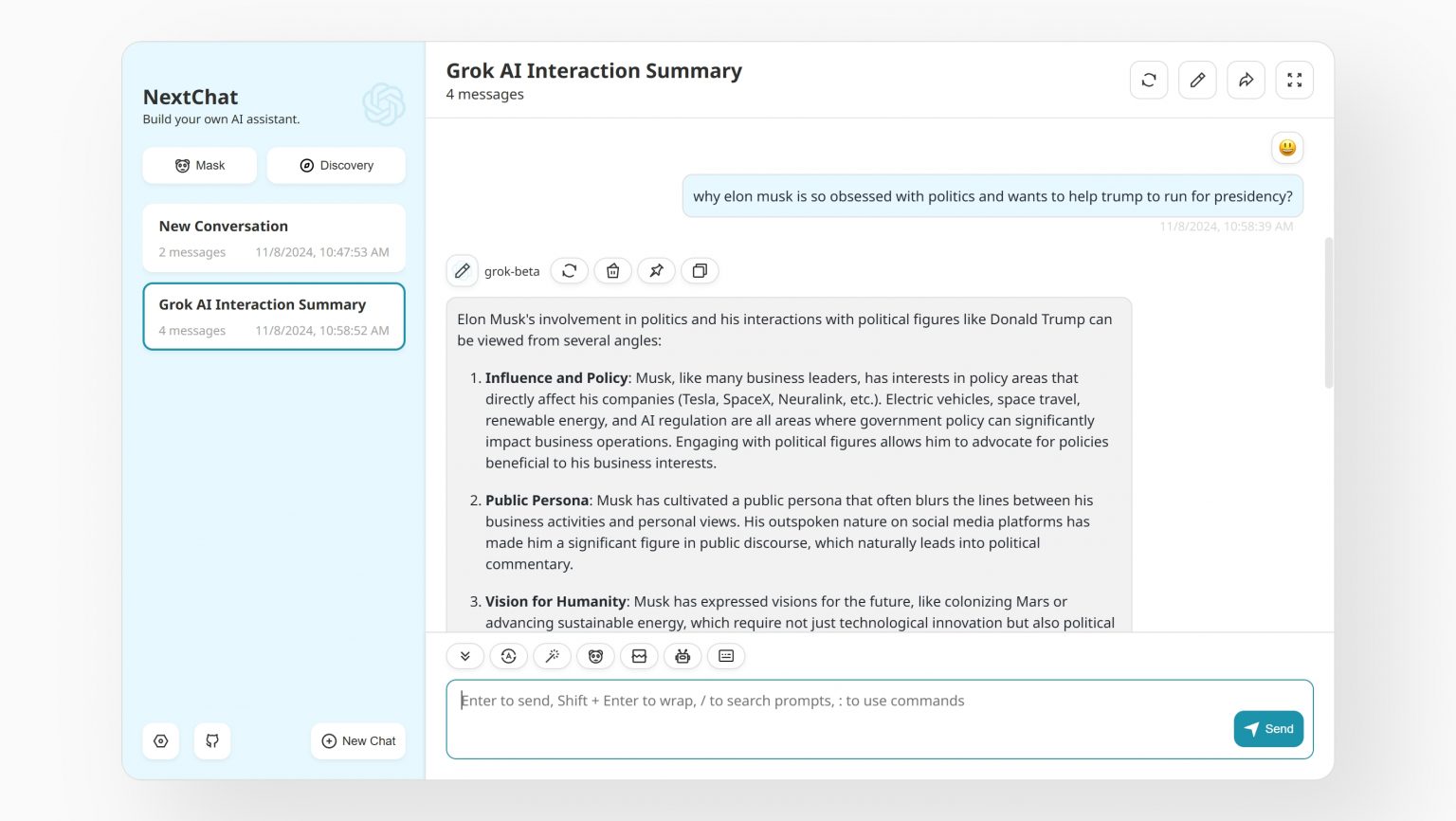Switch to the Discovery section
The height and width of the screenshot is (821, 1456).
pyautogui.click(x=336, y=165)
